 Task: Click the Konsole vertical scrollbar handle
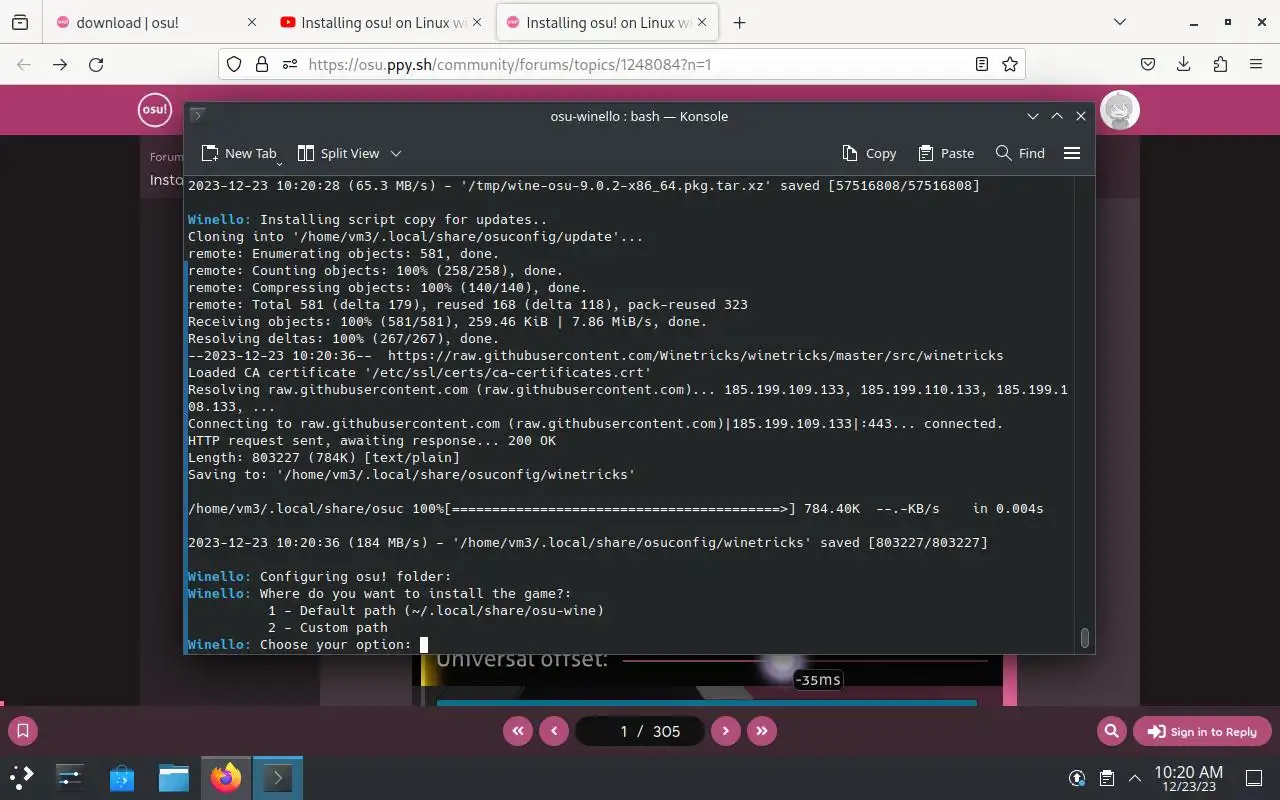click(1084, 637)
